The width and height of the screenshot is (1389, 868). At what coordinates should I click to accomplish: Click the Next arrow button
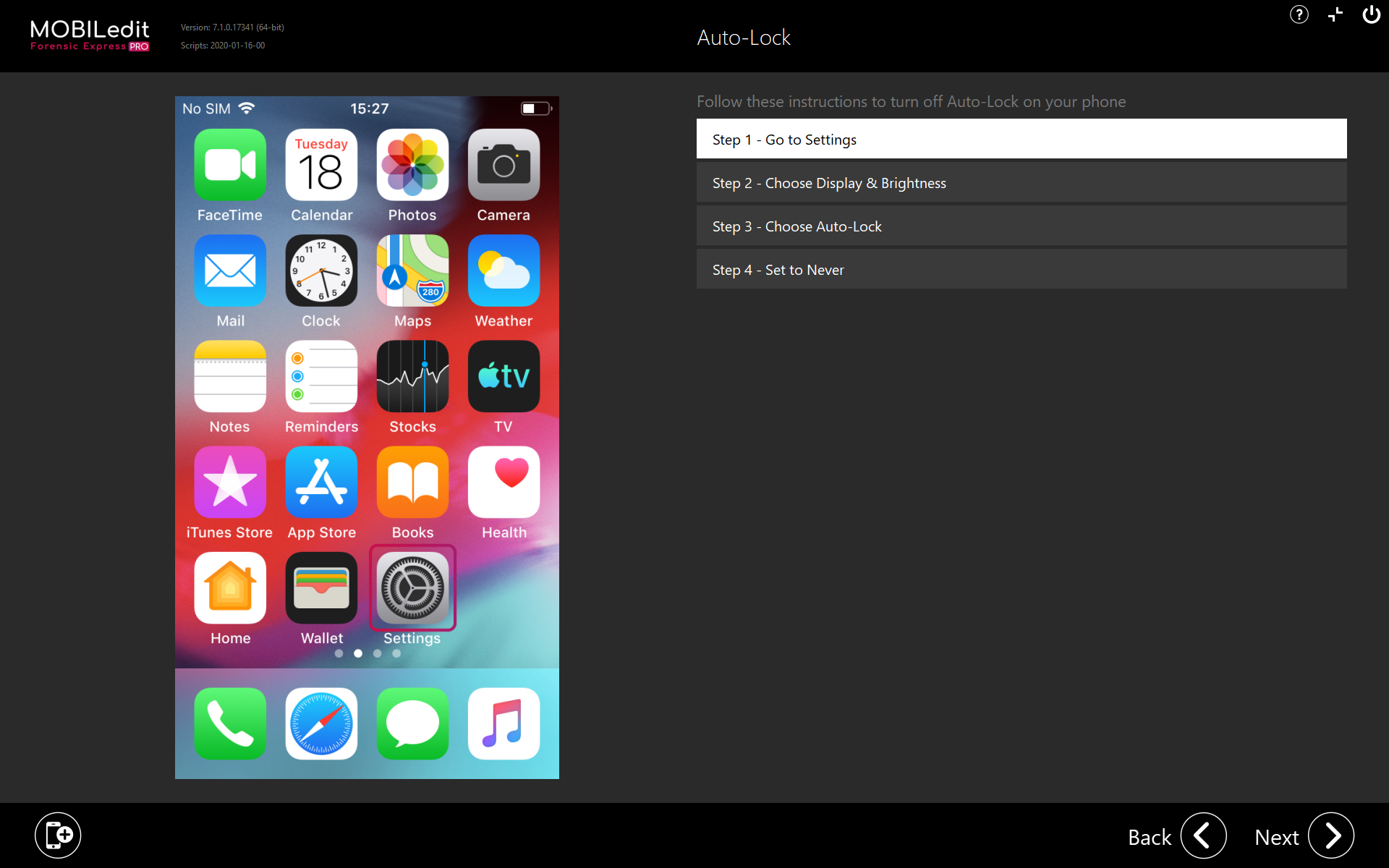coord(1330,835)
